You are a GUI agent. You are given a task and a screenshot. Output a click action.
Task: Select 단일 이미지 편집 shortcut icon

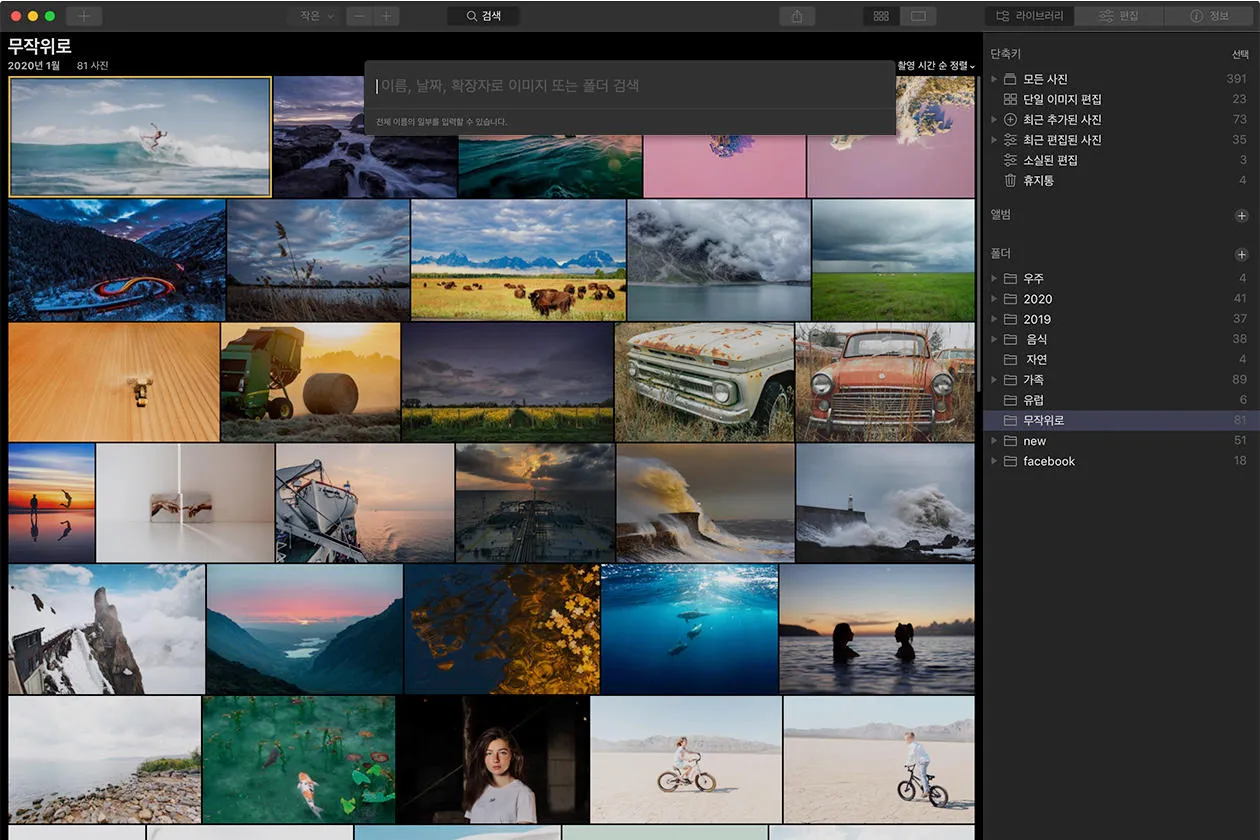1010,99
